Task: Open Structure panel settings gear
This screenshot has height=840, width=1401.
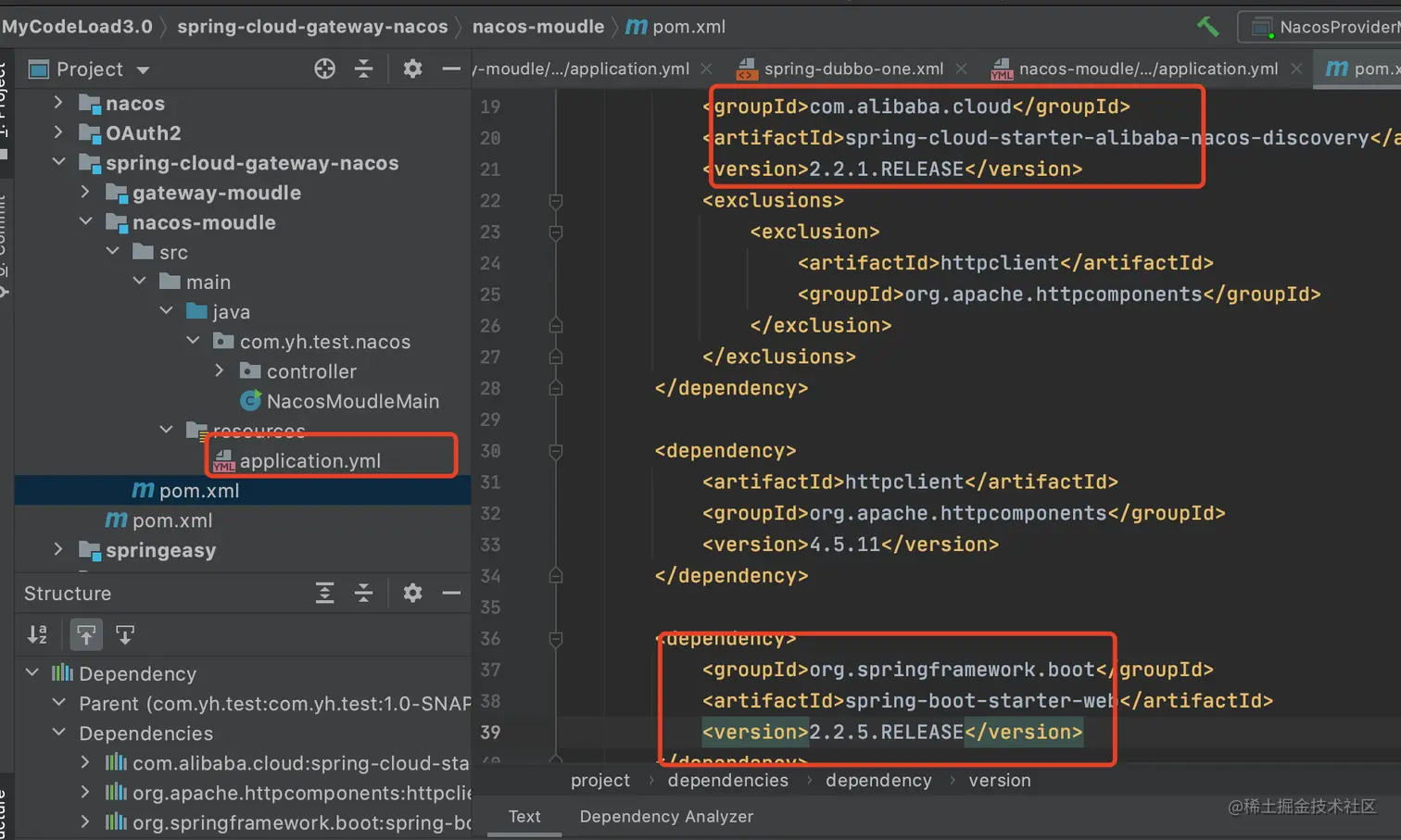Action: [412, 593]
